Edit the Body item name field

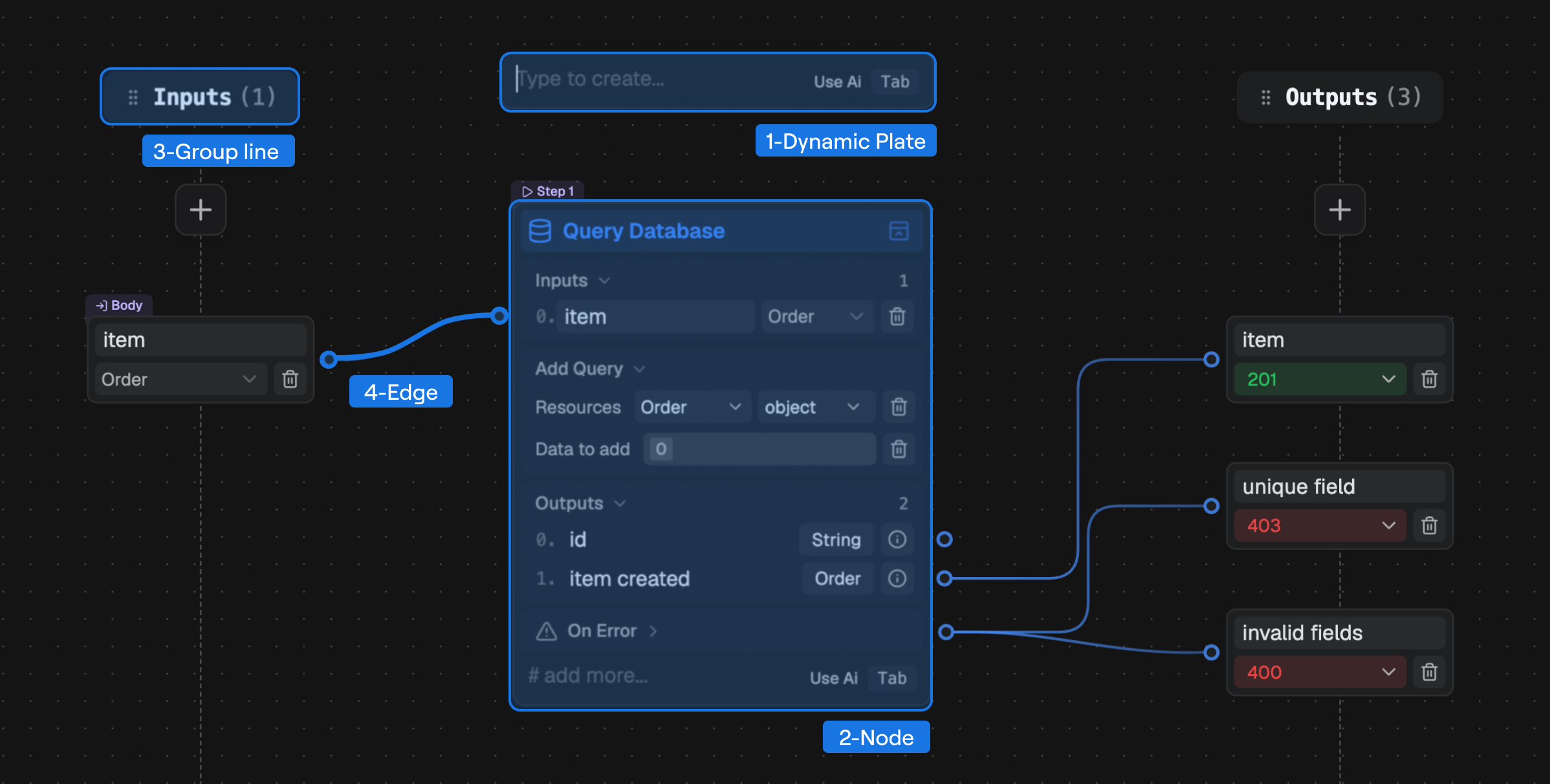tap(201, 340)
